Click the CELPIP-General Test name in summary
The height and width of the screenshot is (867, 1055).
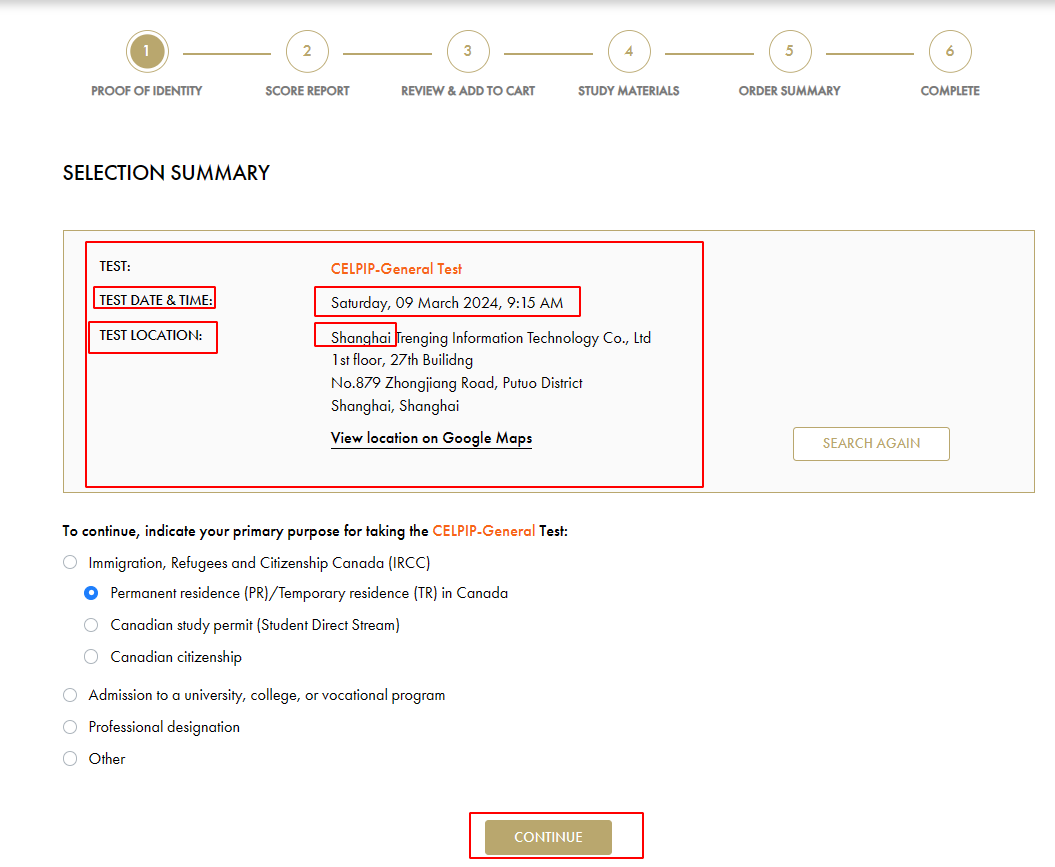coord(396,269)
